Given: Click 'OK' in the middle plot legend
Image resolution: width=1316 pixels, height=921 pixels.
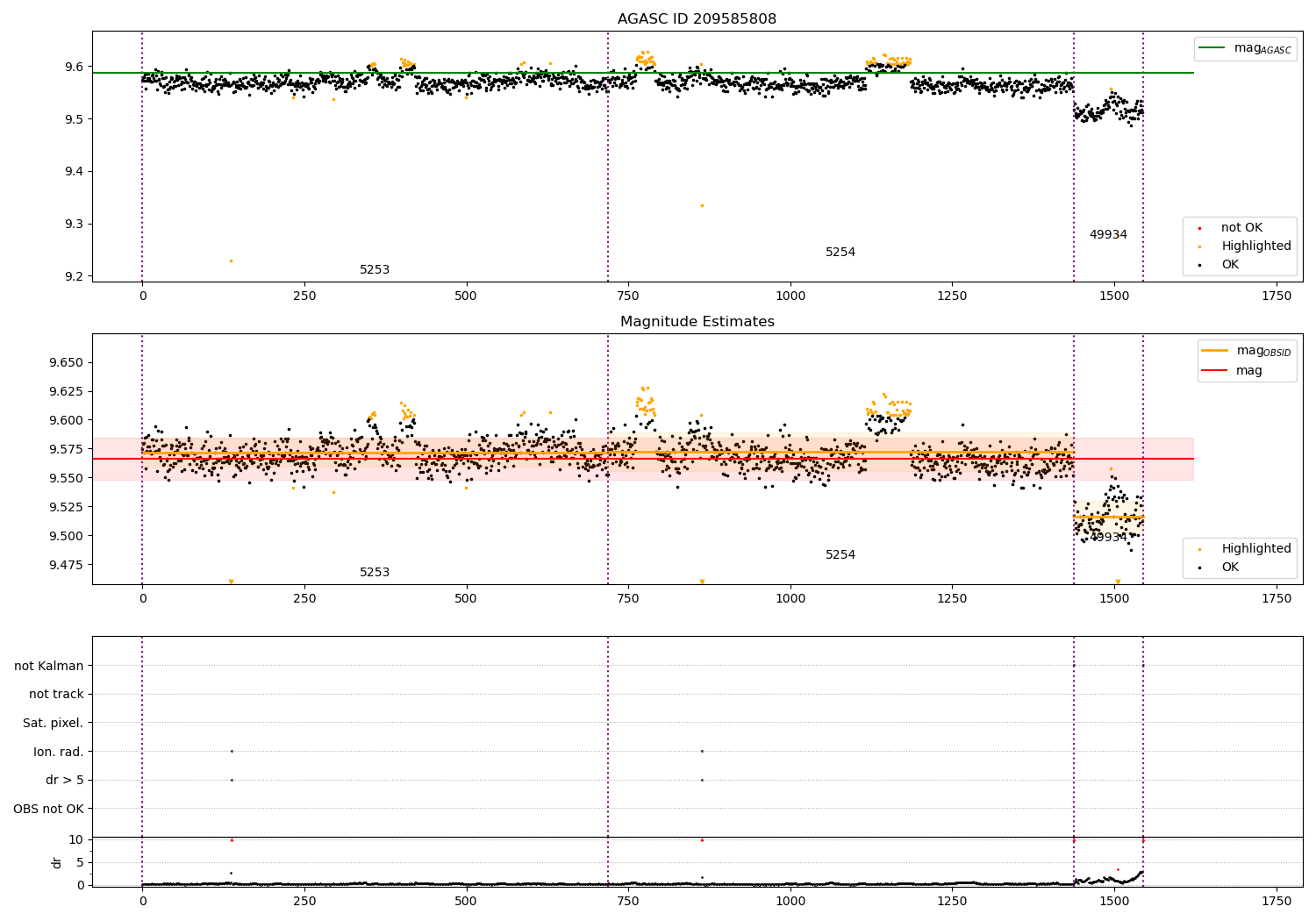Looking at the screenshot, I should [x=1230, y=568].
